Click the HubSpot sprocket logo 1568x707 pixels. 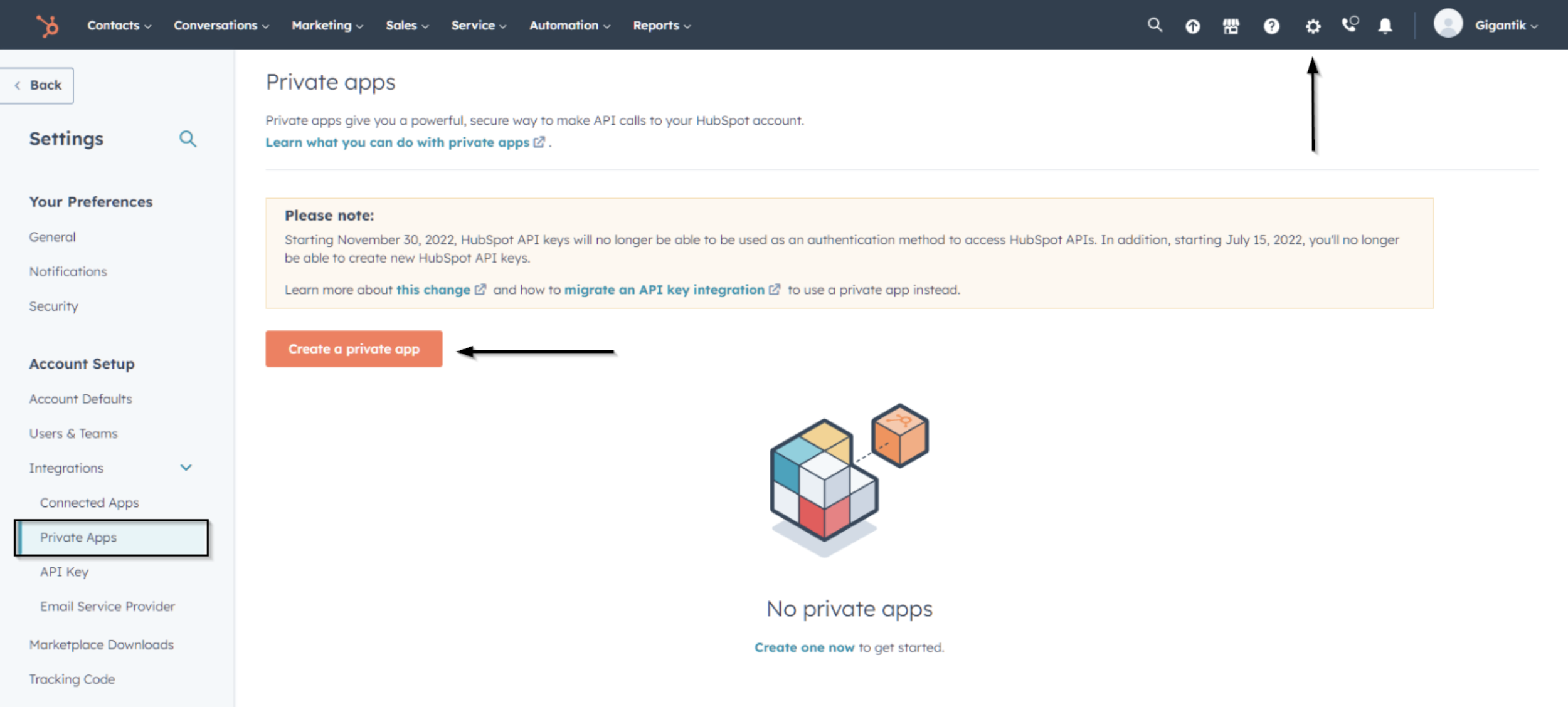(47, 26)
